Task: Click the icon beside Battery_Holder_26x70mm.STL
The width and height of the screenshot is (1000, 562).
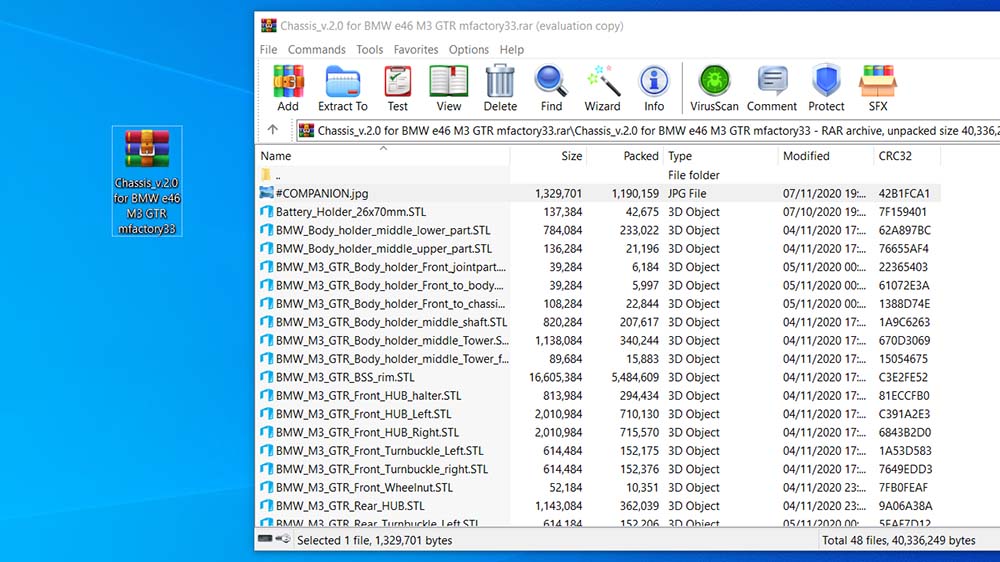Action: point(267,211)
